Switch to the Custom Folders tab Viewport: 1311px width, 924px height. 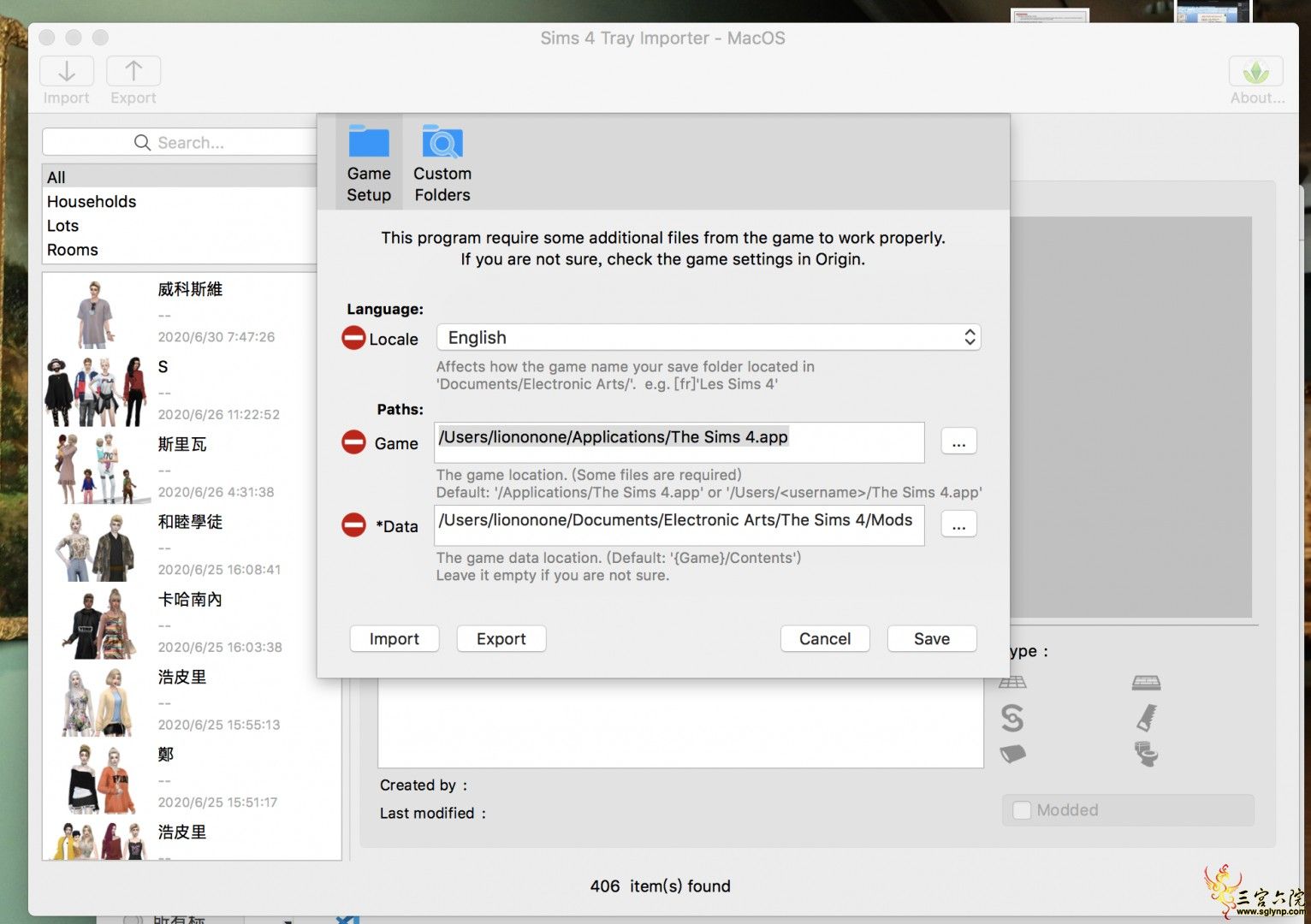tap(442, 163)
